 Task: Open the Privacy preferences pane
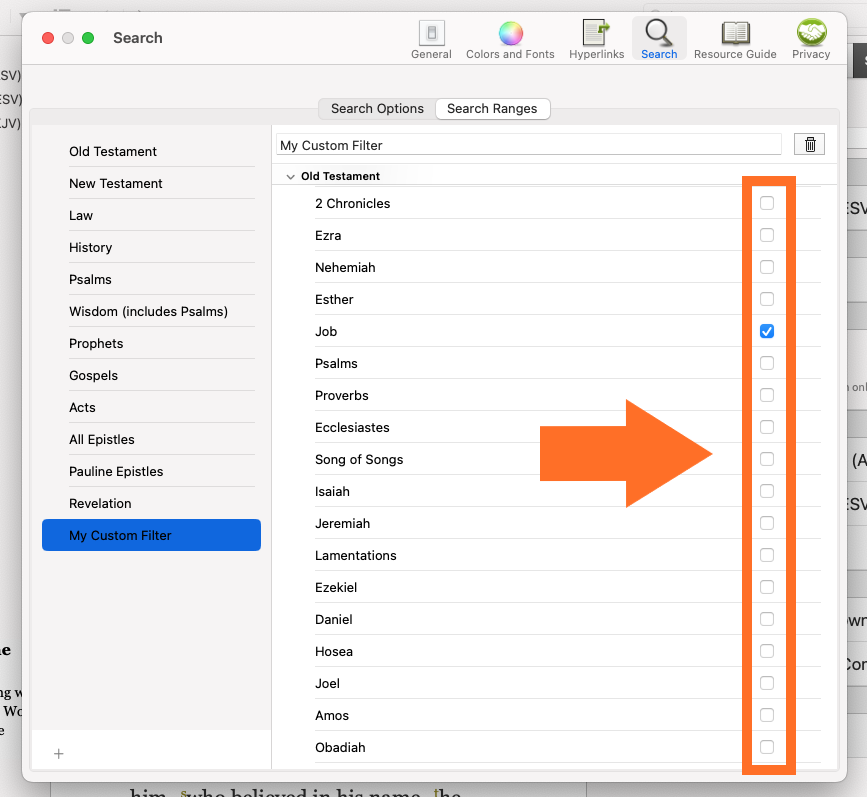[x=811, y=40]
